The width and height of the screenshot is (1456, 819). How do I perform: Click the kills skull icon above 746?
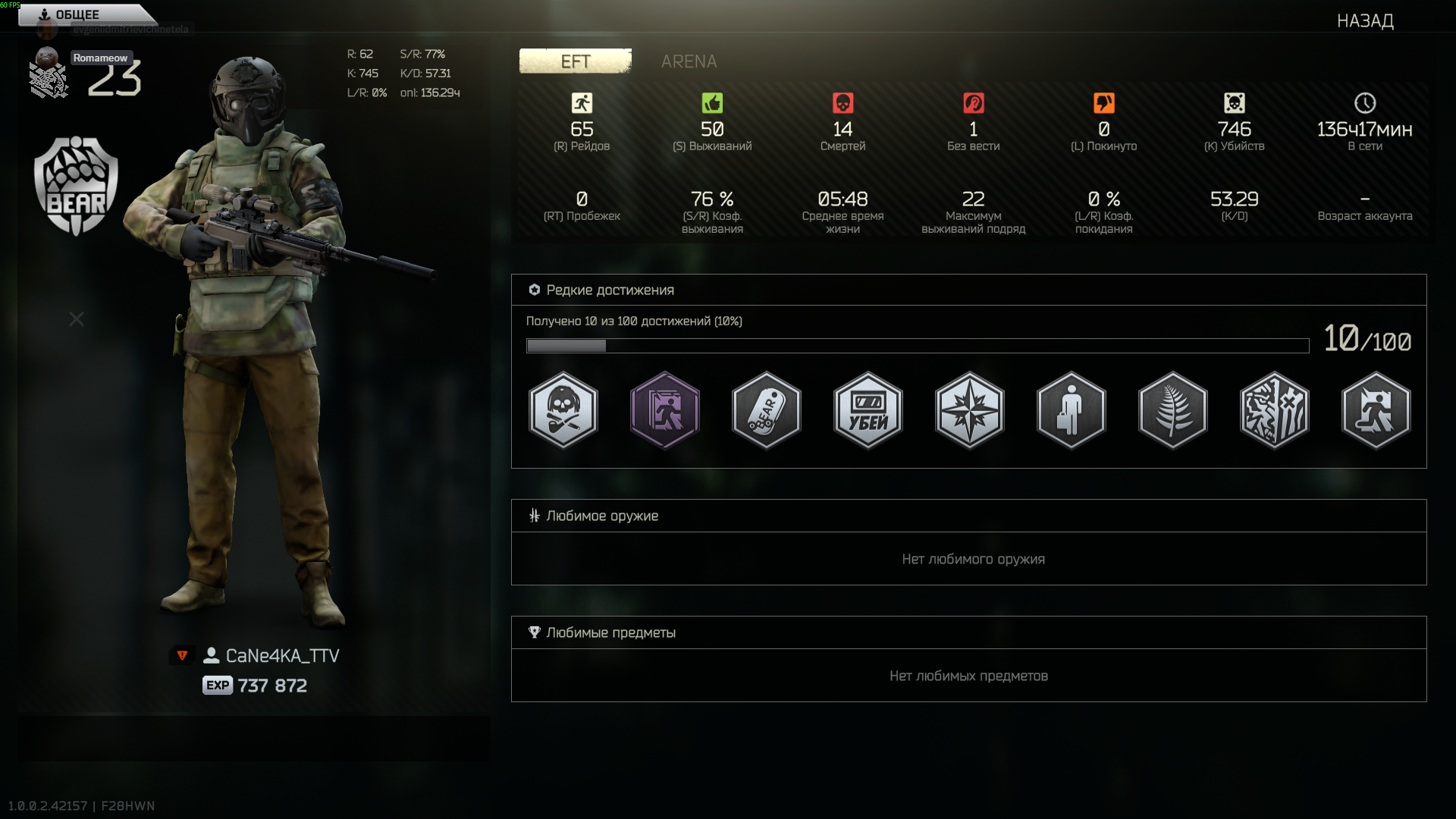coord(1235,103)
